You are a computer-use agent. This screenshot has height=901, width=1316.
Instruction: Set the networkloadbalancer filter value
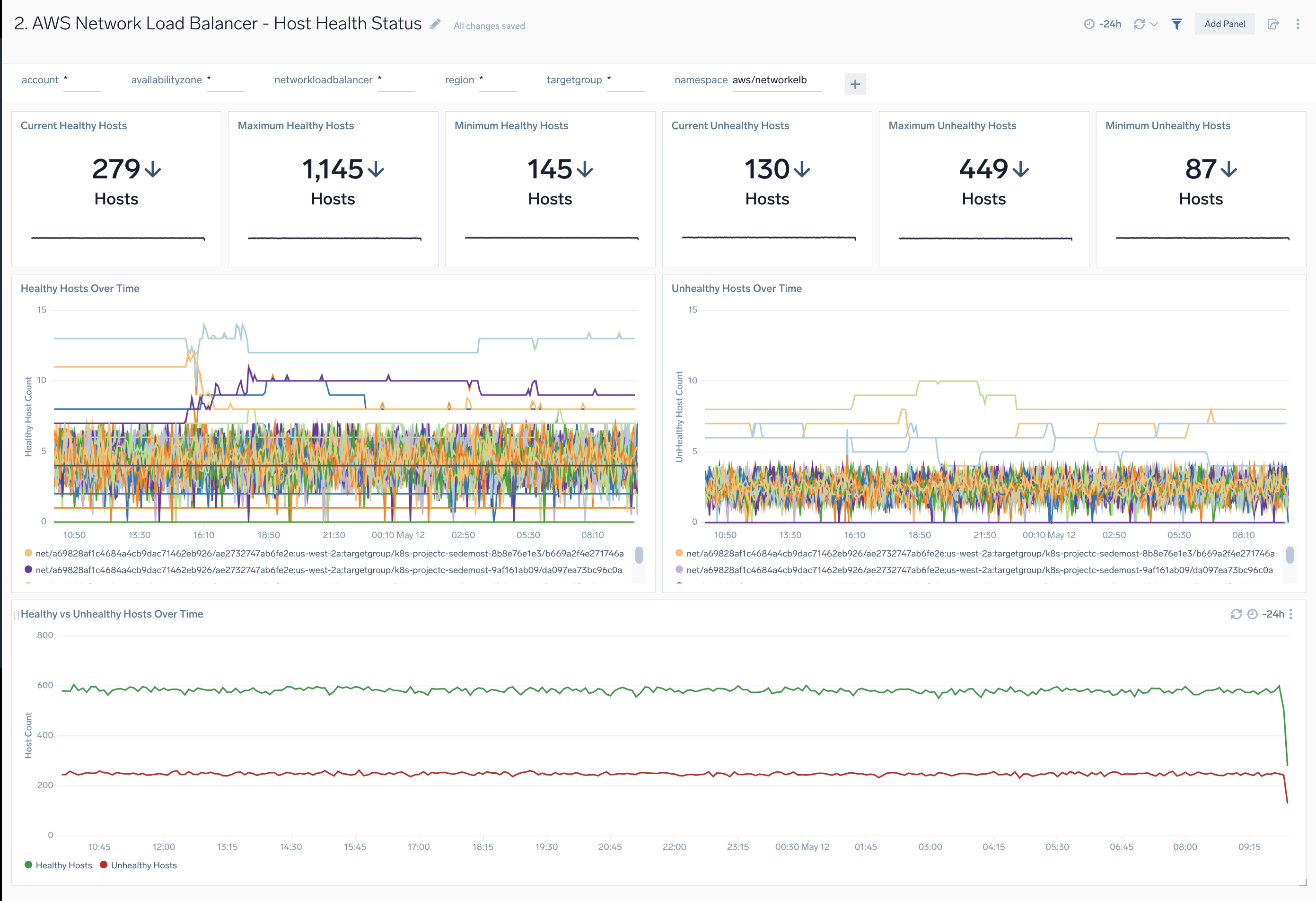tap(396, 80)
